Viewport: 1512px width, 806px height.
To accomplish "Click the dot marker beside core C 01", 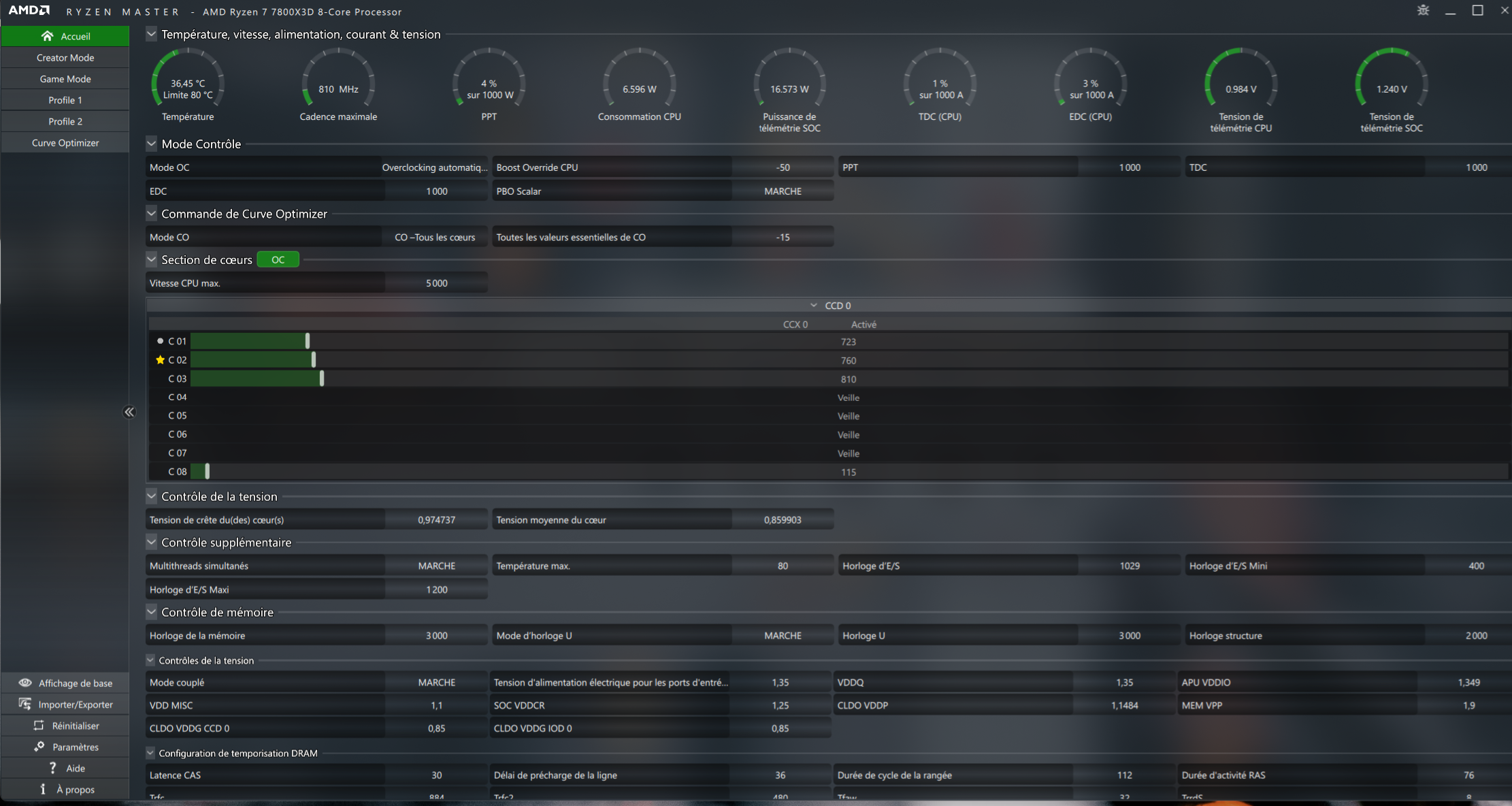I will pyautogui.click(x=161, y=341).
